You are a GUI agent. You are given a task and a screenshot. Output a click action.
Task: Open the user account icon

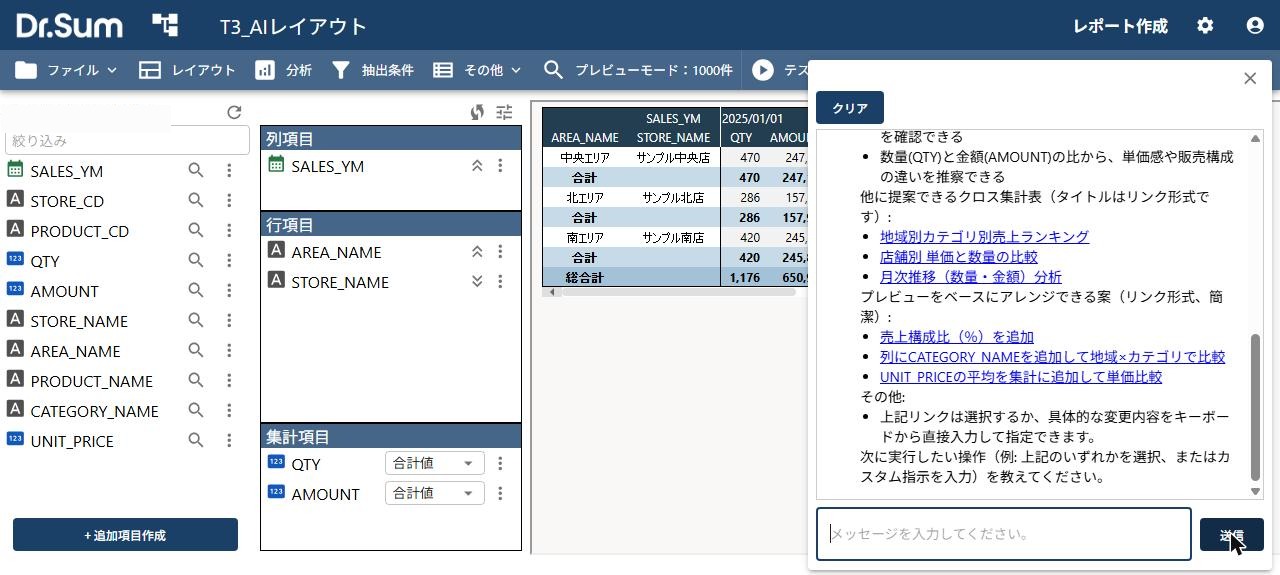[x=1255, y=25]
